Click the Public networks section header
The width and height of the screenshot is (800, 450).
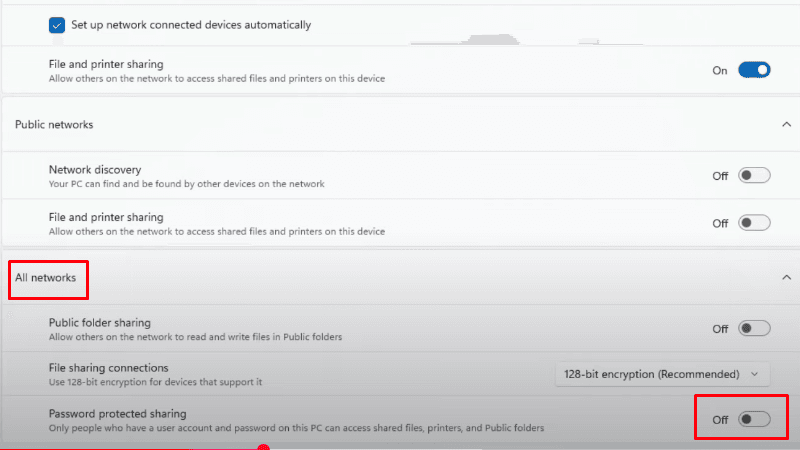(x=54, y=125)
